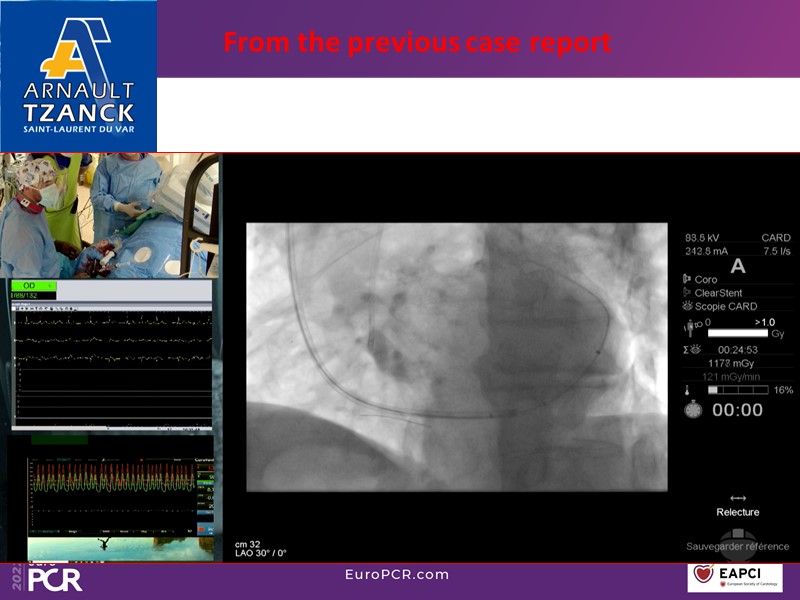Click the Scopie CARD eye icon
This screenshot has width=800, height=600.
pos(687,306)
